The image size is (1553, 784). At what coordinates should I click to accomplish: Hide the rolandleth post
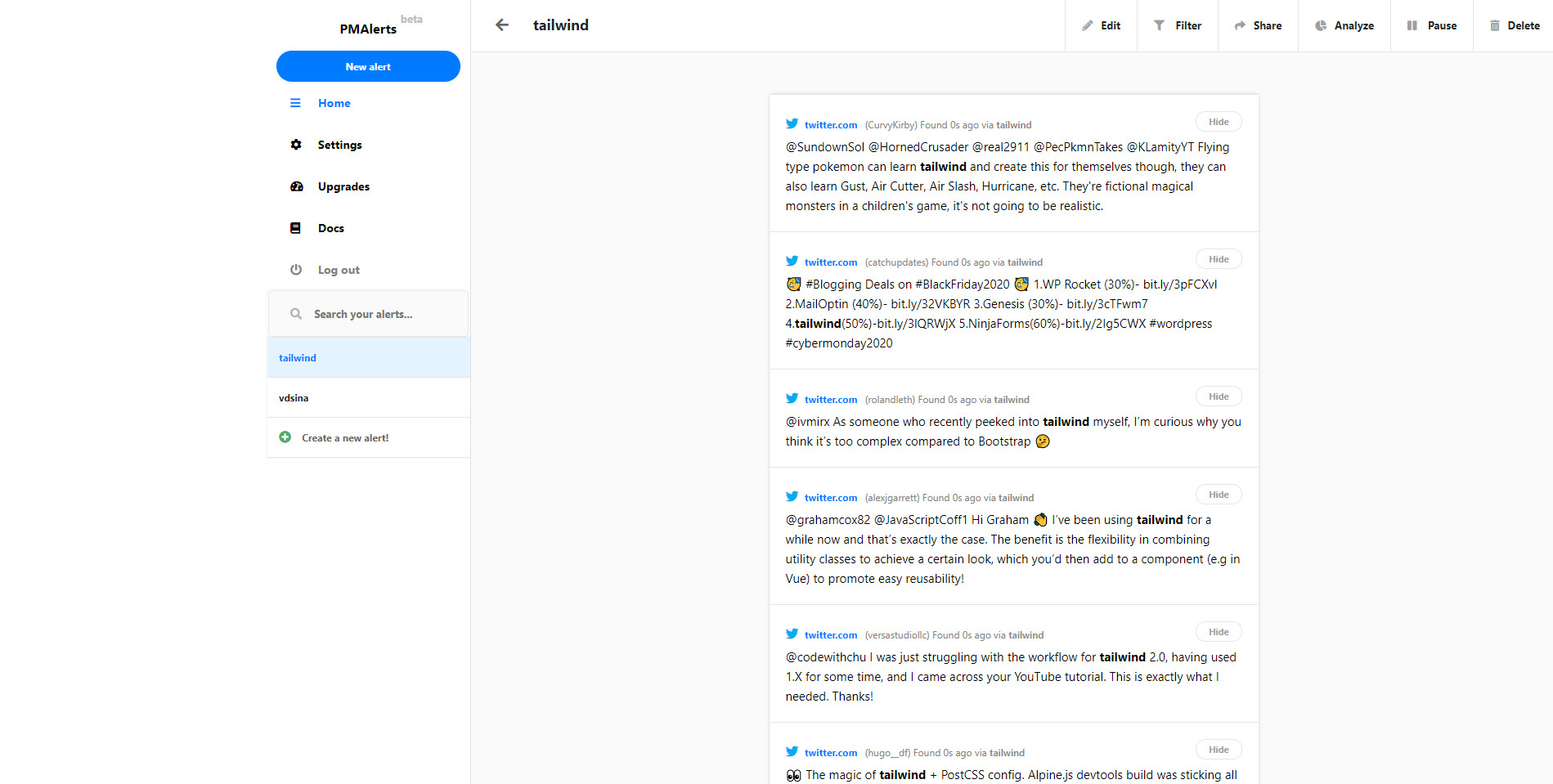pyautogui.click(x=1219, y=396)
